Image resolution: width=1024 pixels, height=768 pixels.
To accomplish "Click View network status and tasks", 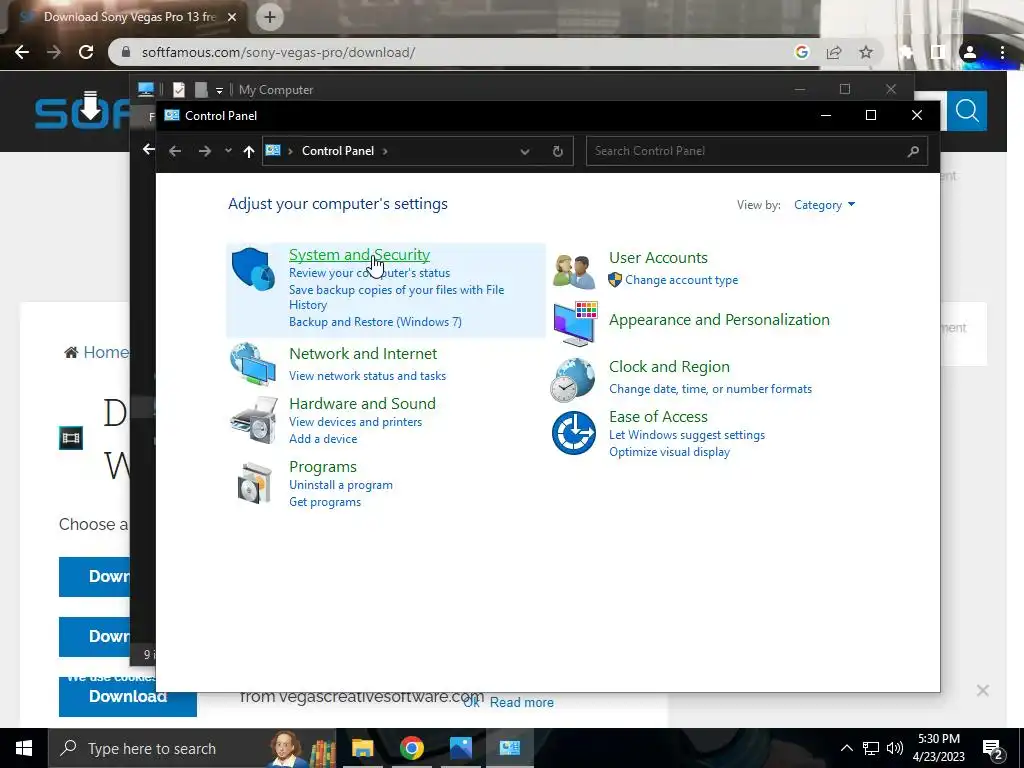I will (x=367, y=376).
